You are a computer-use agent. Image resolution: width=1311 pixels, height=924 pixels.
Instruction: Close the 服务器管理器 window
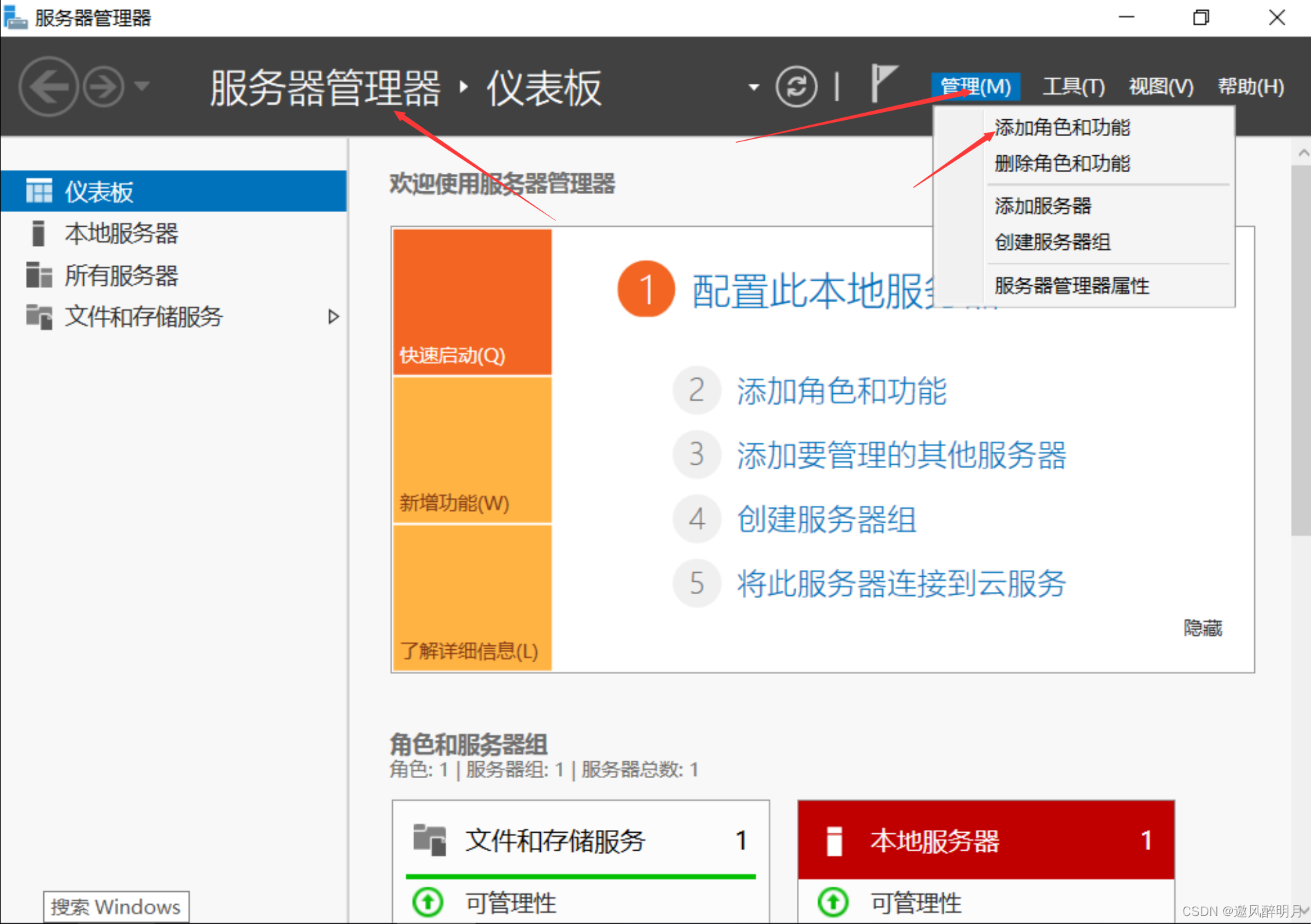(x=1276, y=17)
